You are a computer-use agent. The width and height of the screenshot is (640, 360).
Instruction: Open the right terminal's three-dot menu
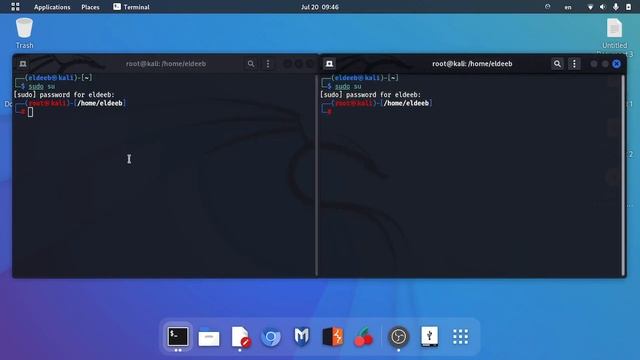(574, 64)
